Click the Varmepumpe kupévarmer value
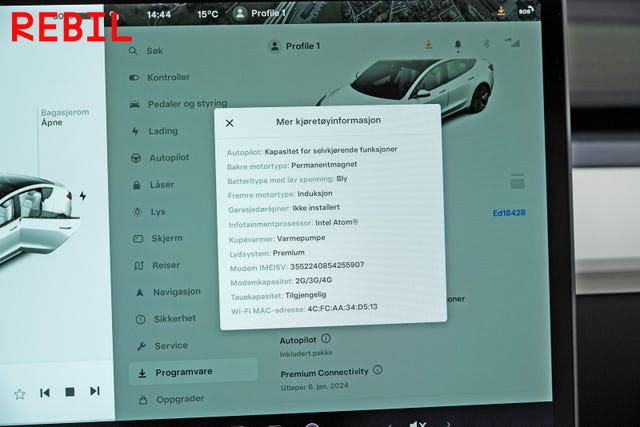 (301, 238)
